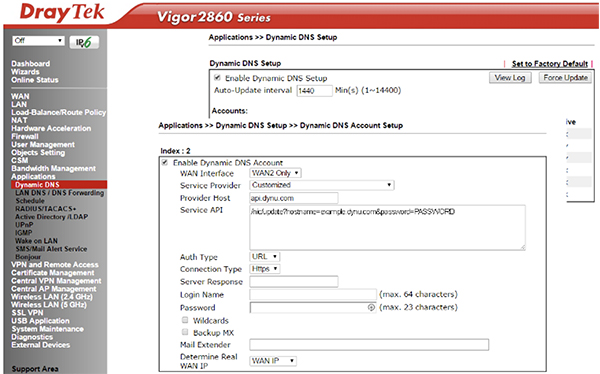Screen dimensions: 600x374
Task: Click the Auto-Update interval field
Action: [x=315, y=91]
